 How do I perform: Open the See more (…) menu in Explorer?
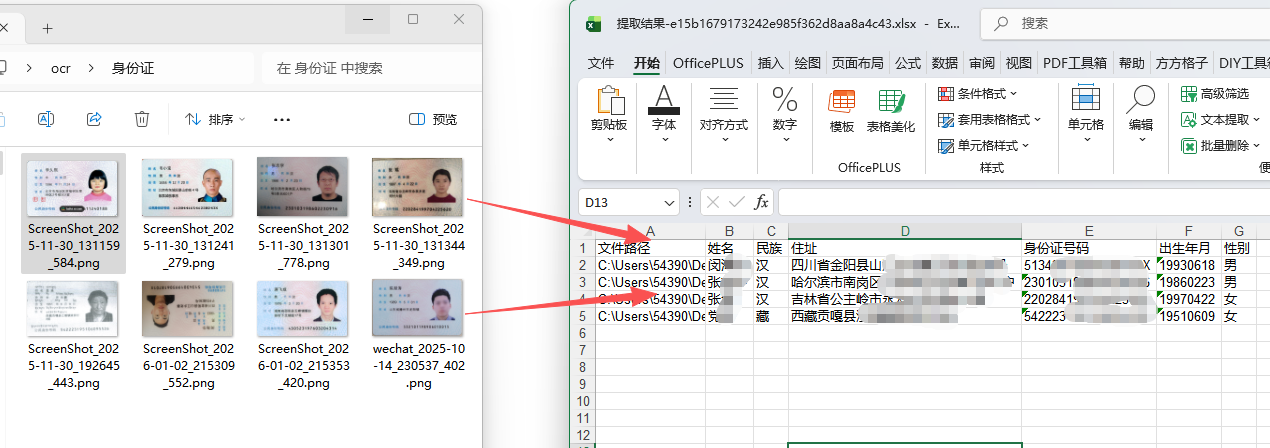pyautogui.click(x=281, y=119)
